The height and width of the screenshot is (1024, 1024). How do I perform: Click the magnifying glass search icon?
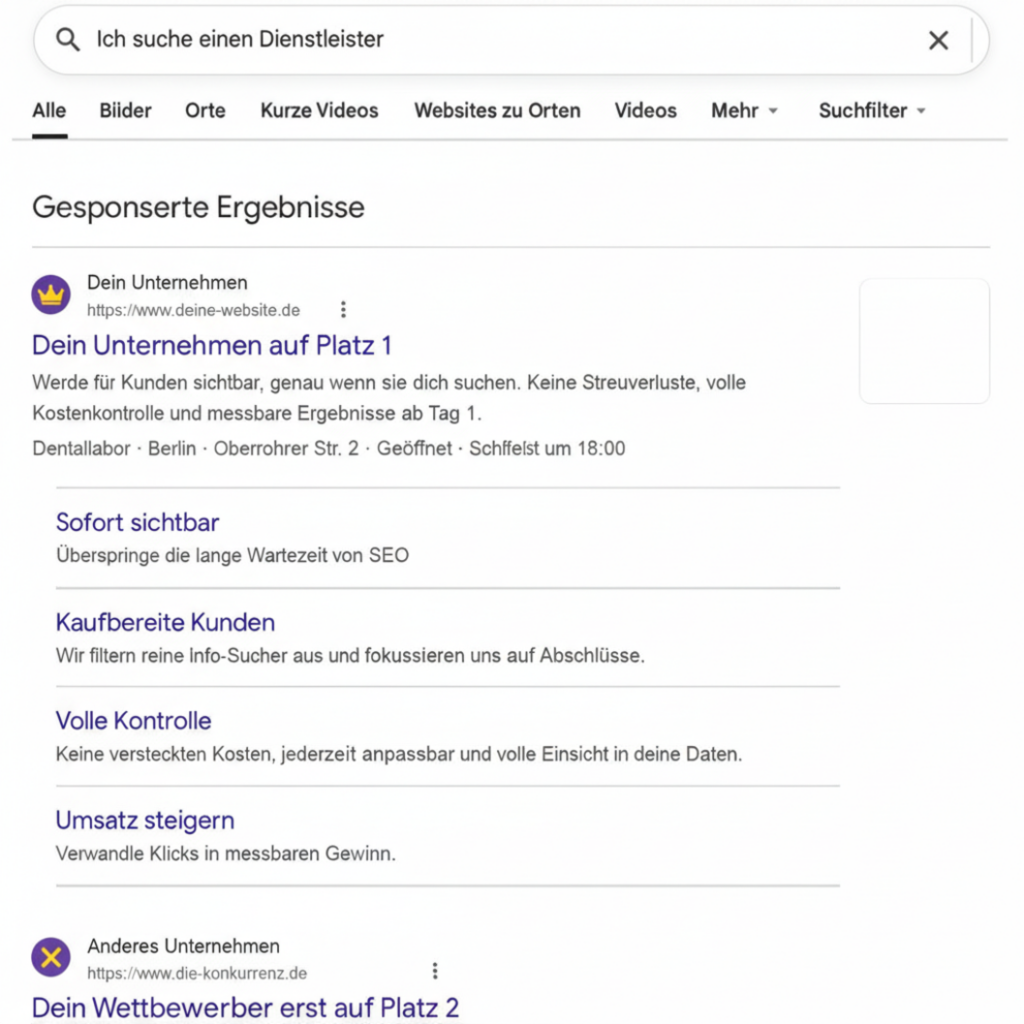tap(67, 40)
